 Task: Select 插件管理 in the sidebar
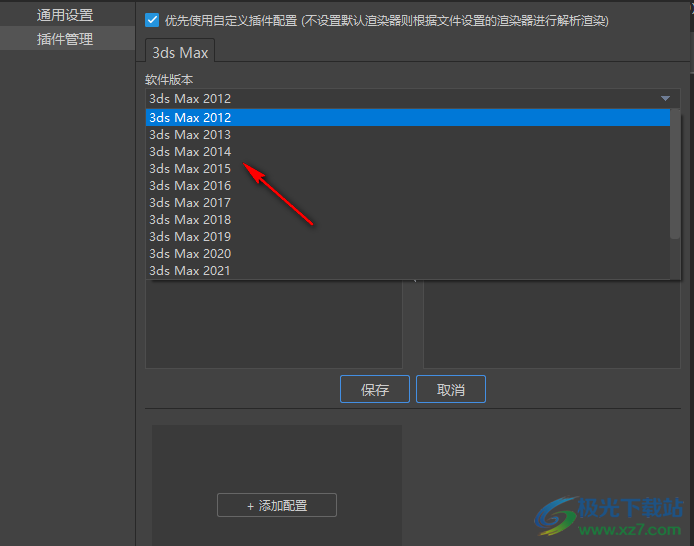(65, 39)
